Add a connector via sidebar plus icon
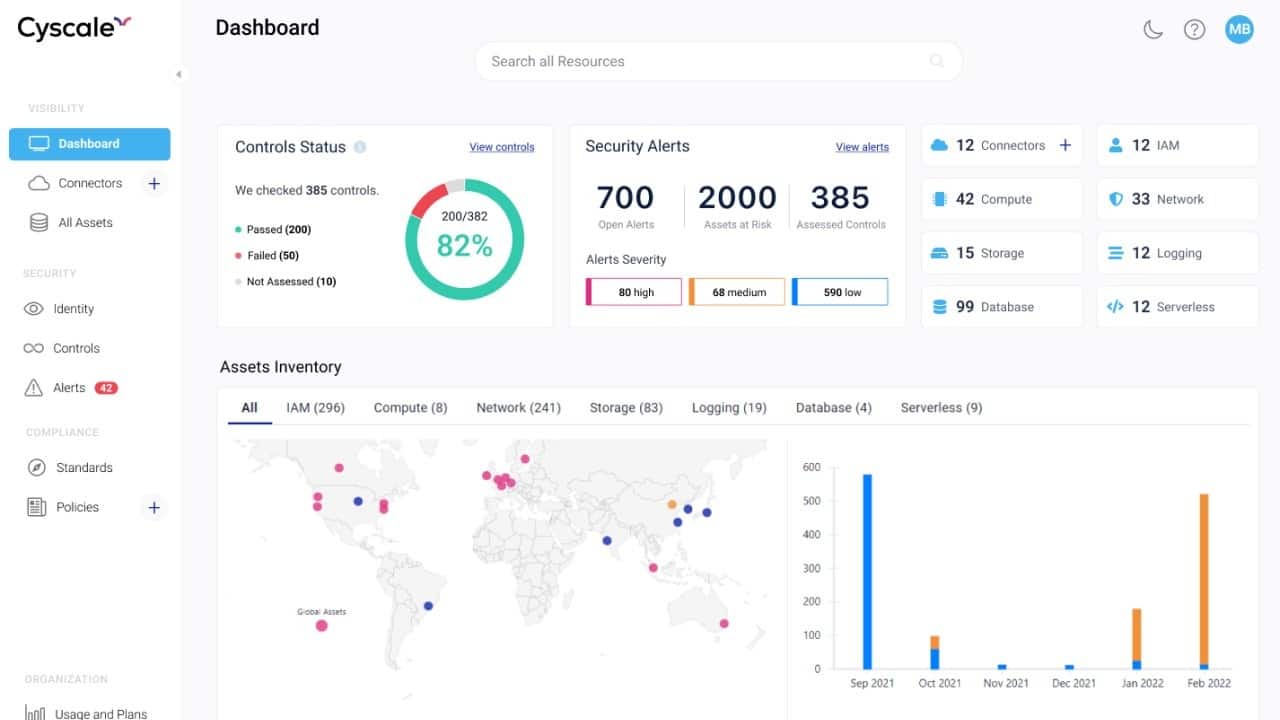Screen dimensions: 1280x720 [x=154, y=183]
